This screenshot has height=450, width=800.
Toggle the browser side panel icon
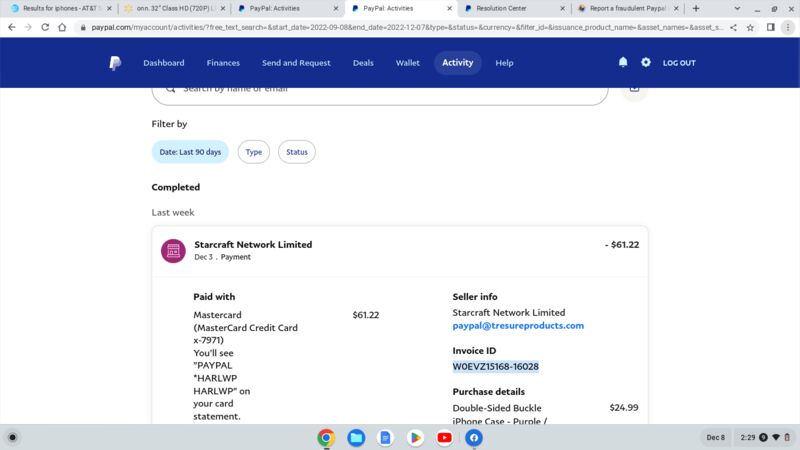point(770,28)
